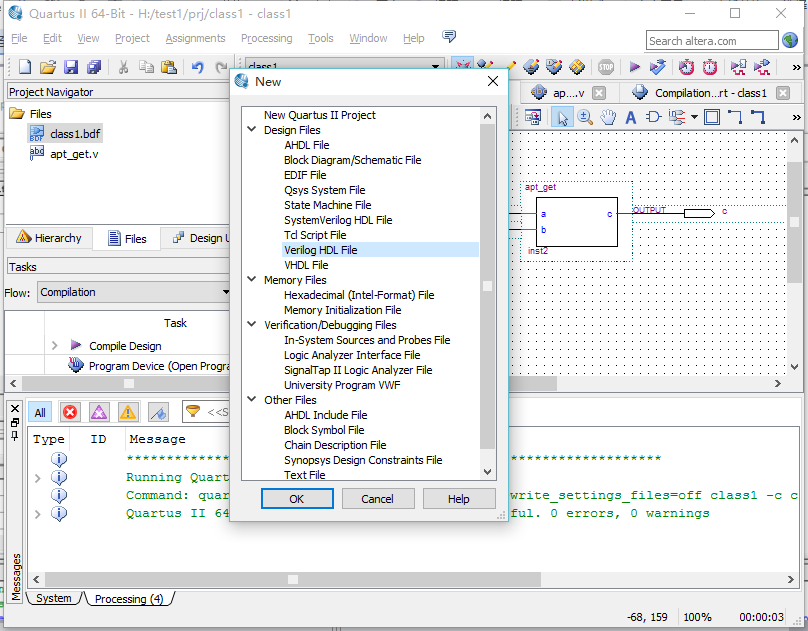Open the Pin tool dropdown arrow
Screen dimensions: 808x631
694,117
